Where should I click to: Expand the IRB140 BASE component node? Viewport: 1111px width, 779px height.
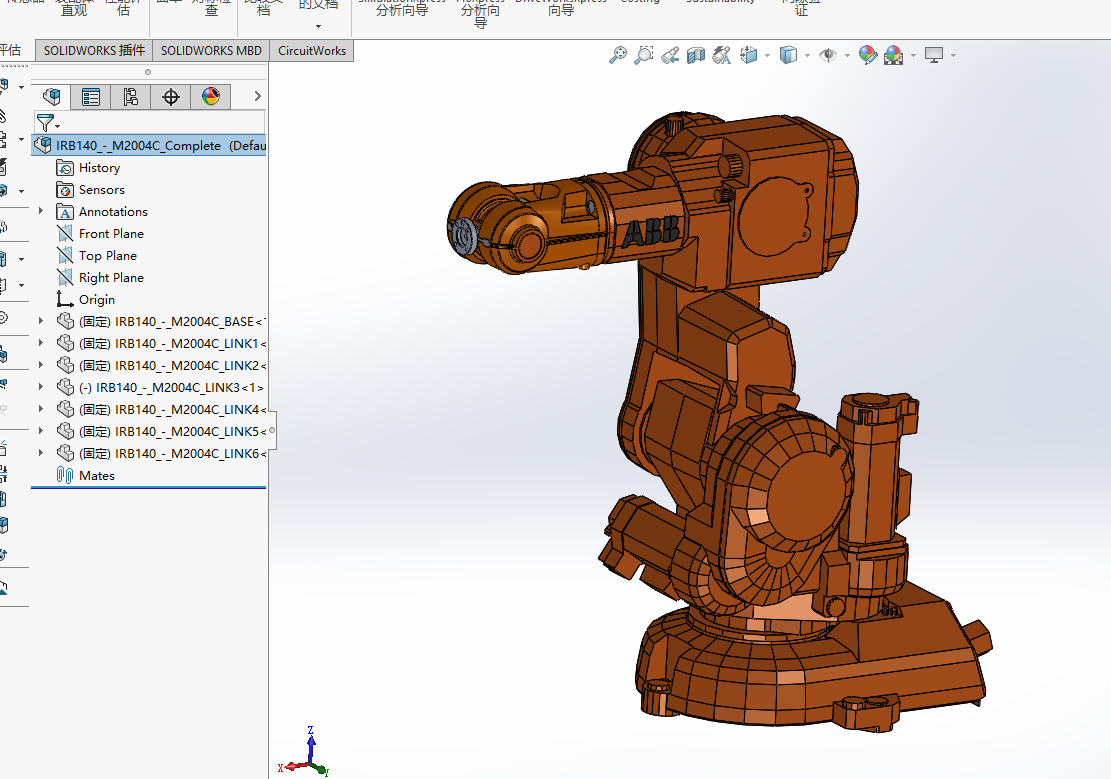[x=41, y=322]
